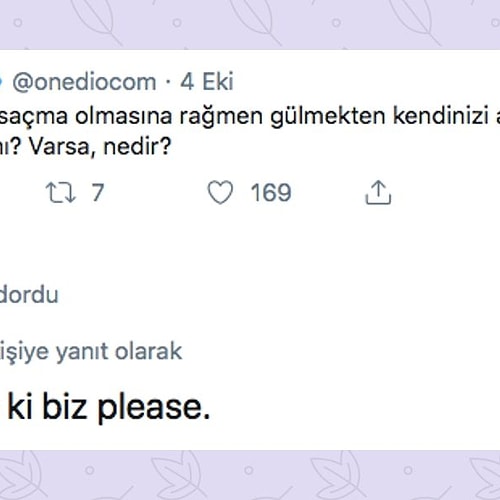Image resolution: width=500 pixels, height=500 pixels.
Task: Like the tweet with the heart icon
Action: point(220,192)
